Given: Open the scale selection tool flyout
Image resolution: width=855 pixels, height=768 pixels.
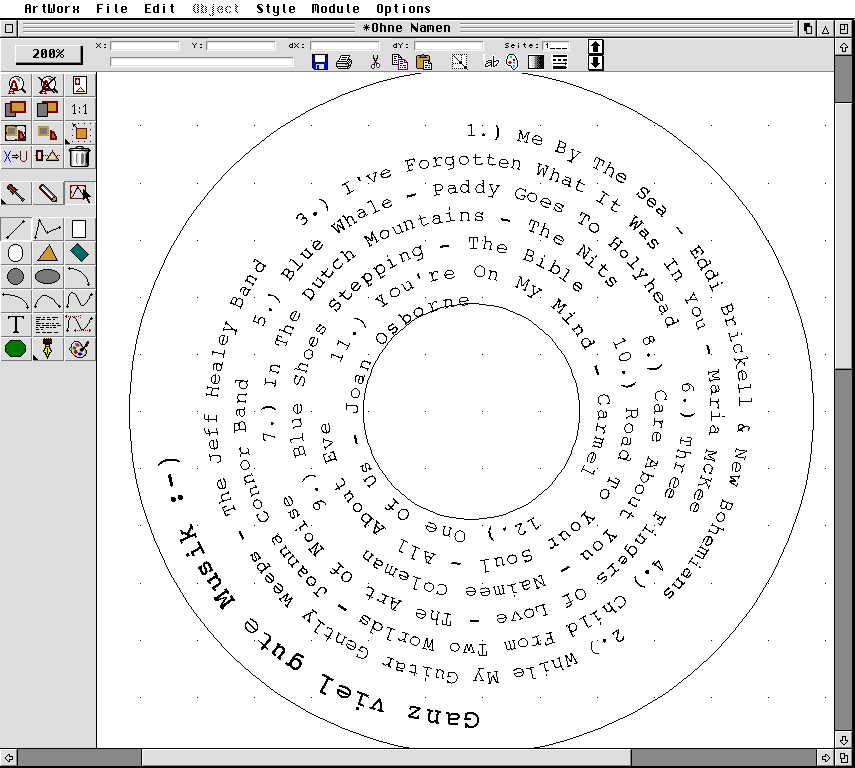Looking at the screenshot, I should pyautogui.click(x=80, y=133).
